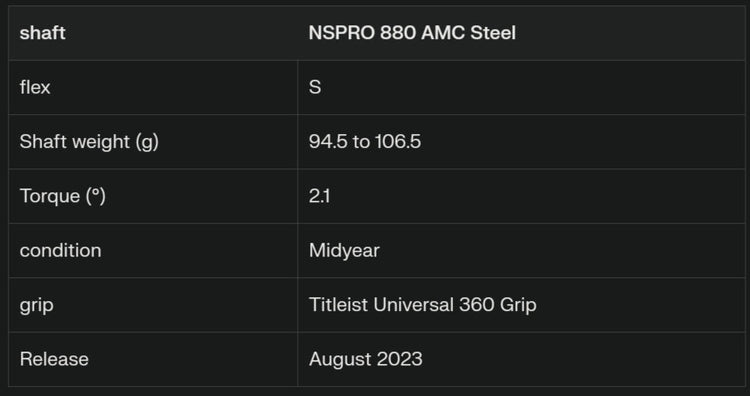Click the 'Release' row label

pos(54,359)
